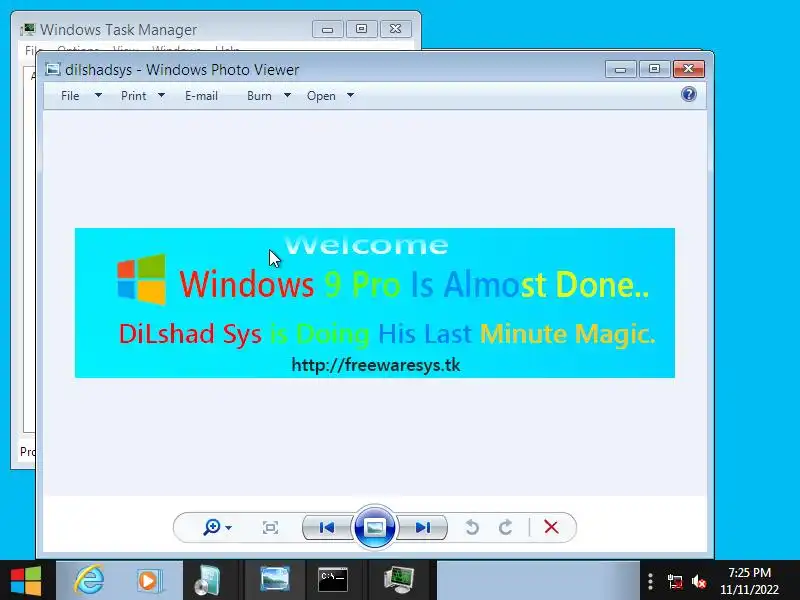This screenshot has width=800, height=600.
Task: Rotate the image clockwise
Action: (x=506, y=527)
